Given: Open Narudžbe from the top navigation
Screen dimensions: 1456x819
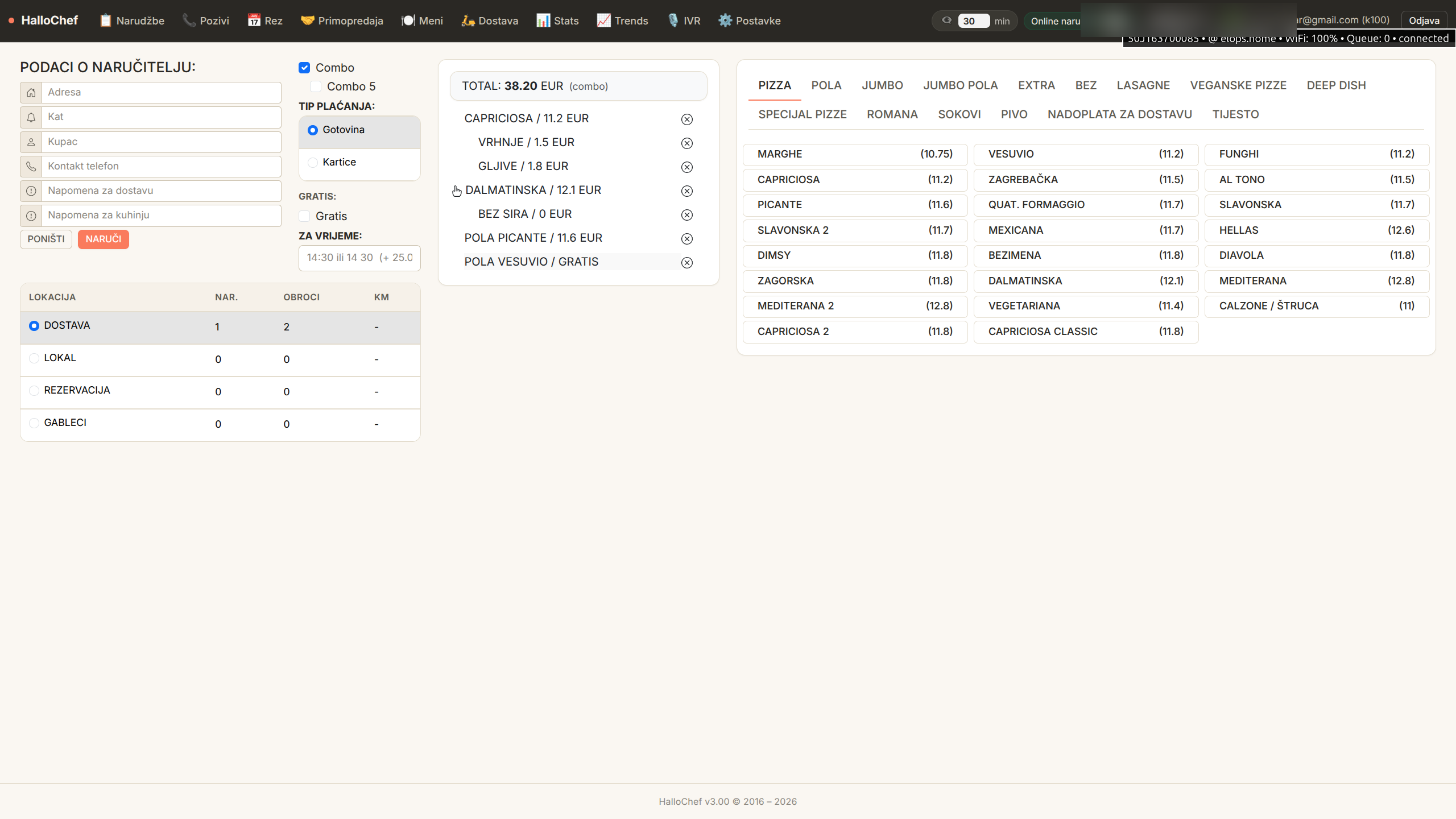Looking at the screenshot, I should (x=132, y=20).
